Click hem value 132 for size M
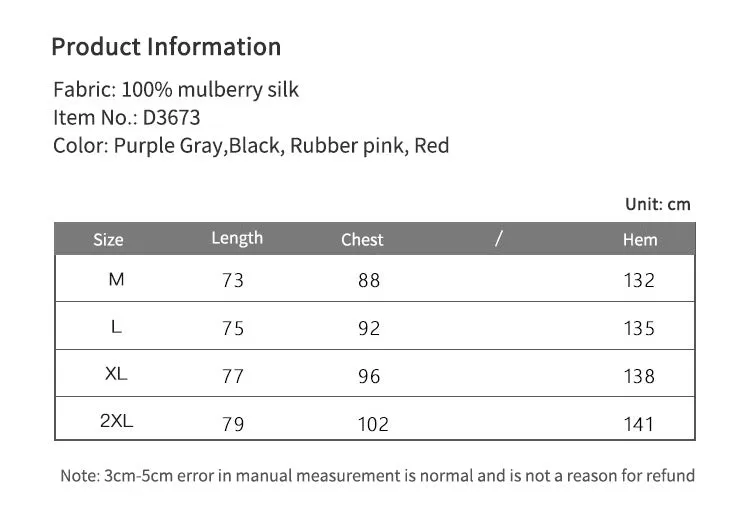The image size is (750, 513). click(639, 280)
